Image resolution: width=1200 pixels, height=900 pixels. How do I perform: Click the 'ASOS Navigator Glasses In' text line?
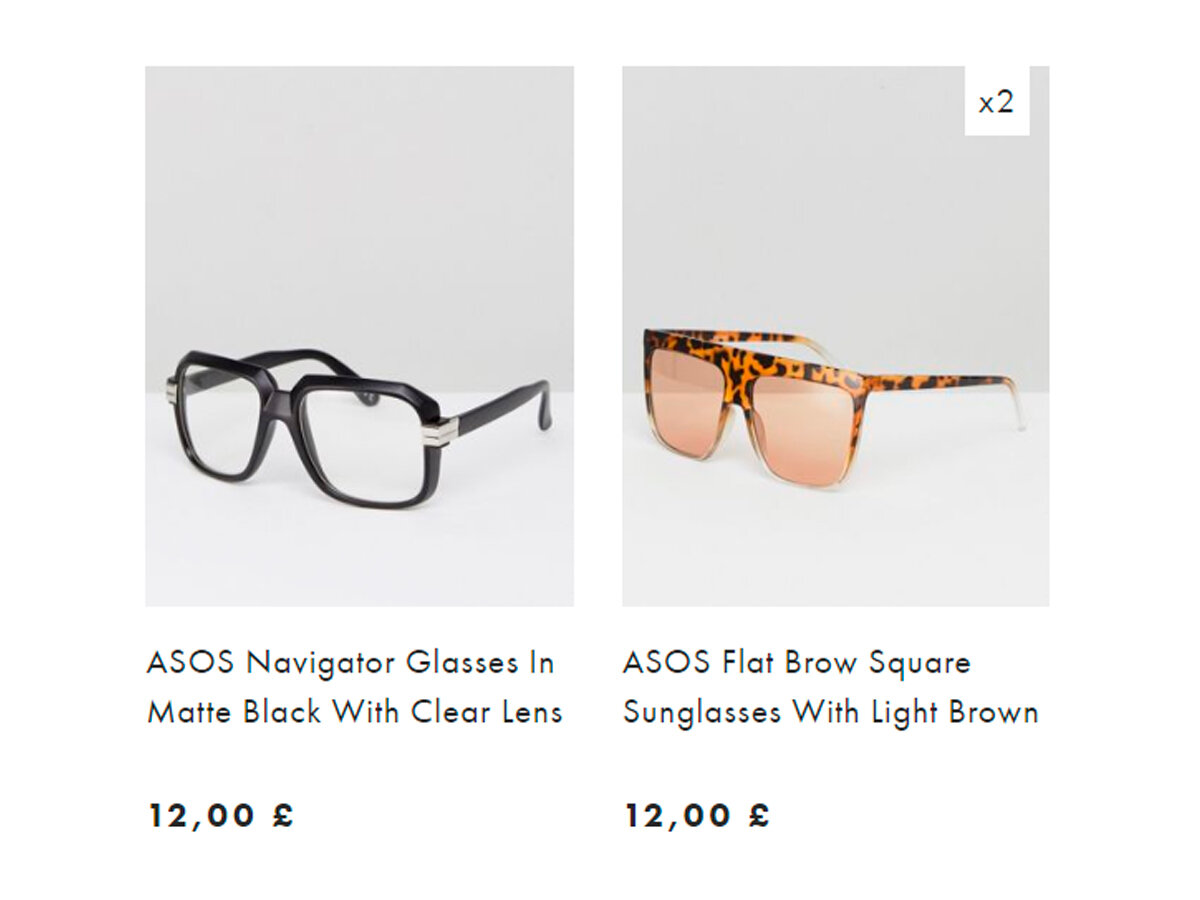click(351, 662)
